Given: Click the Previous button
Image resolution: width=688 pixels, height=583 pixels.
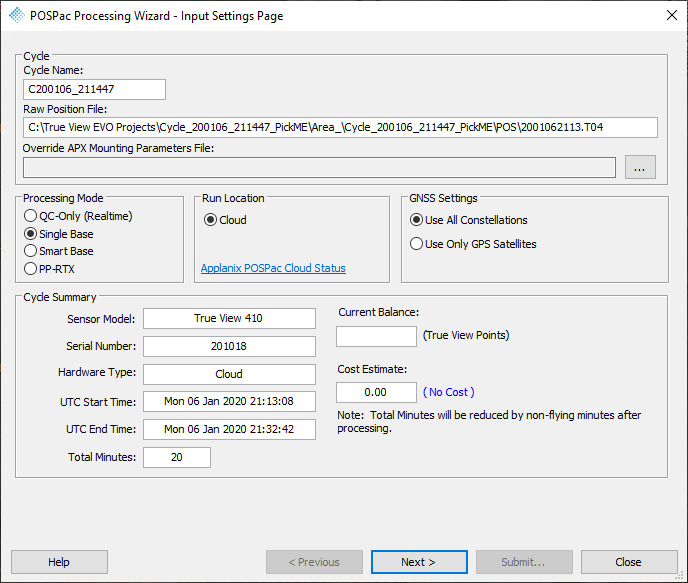Looking at the screenshot, I should coord(314,562).
